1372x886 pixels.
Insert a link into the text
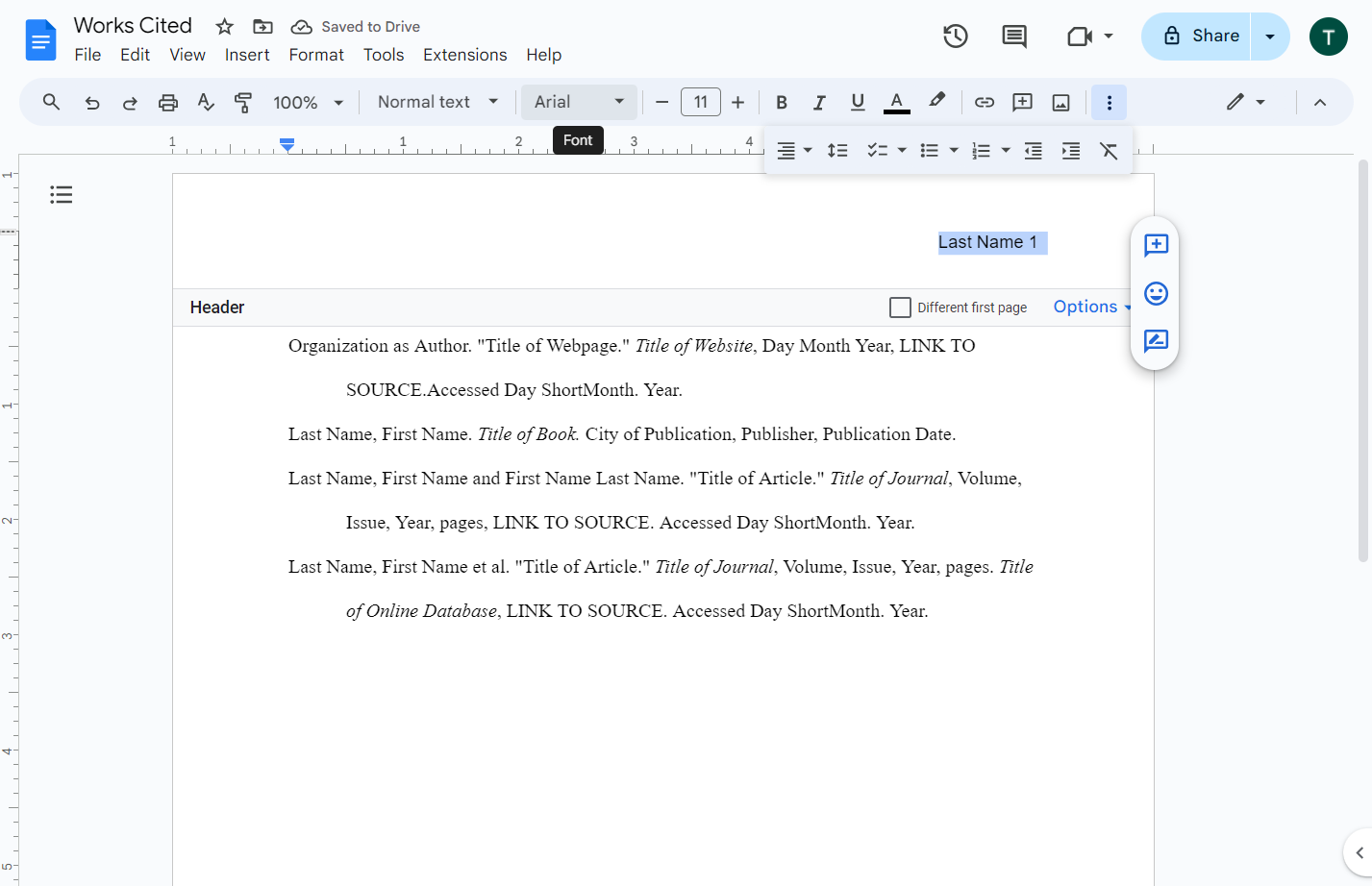(985, 102)
